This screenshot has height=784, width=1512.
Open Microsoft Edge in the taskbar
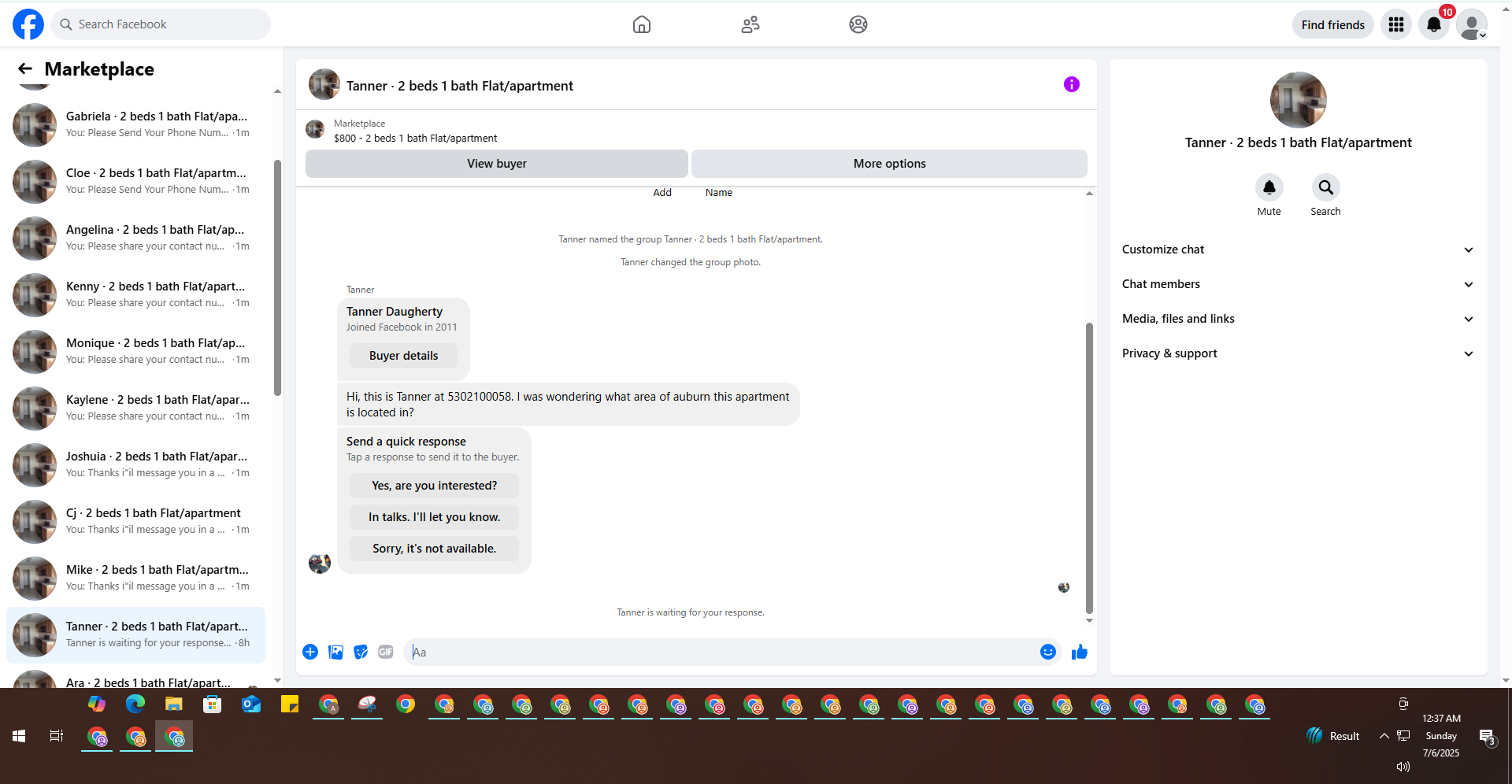coord(135,704)
